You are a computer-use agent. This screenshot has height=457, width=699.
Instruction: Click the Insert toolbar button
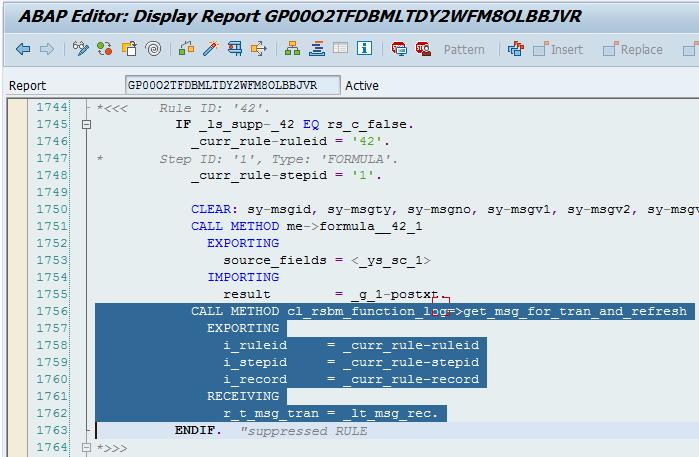pos(558,49)
